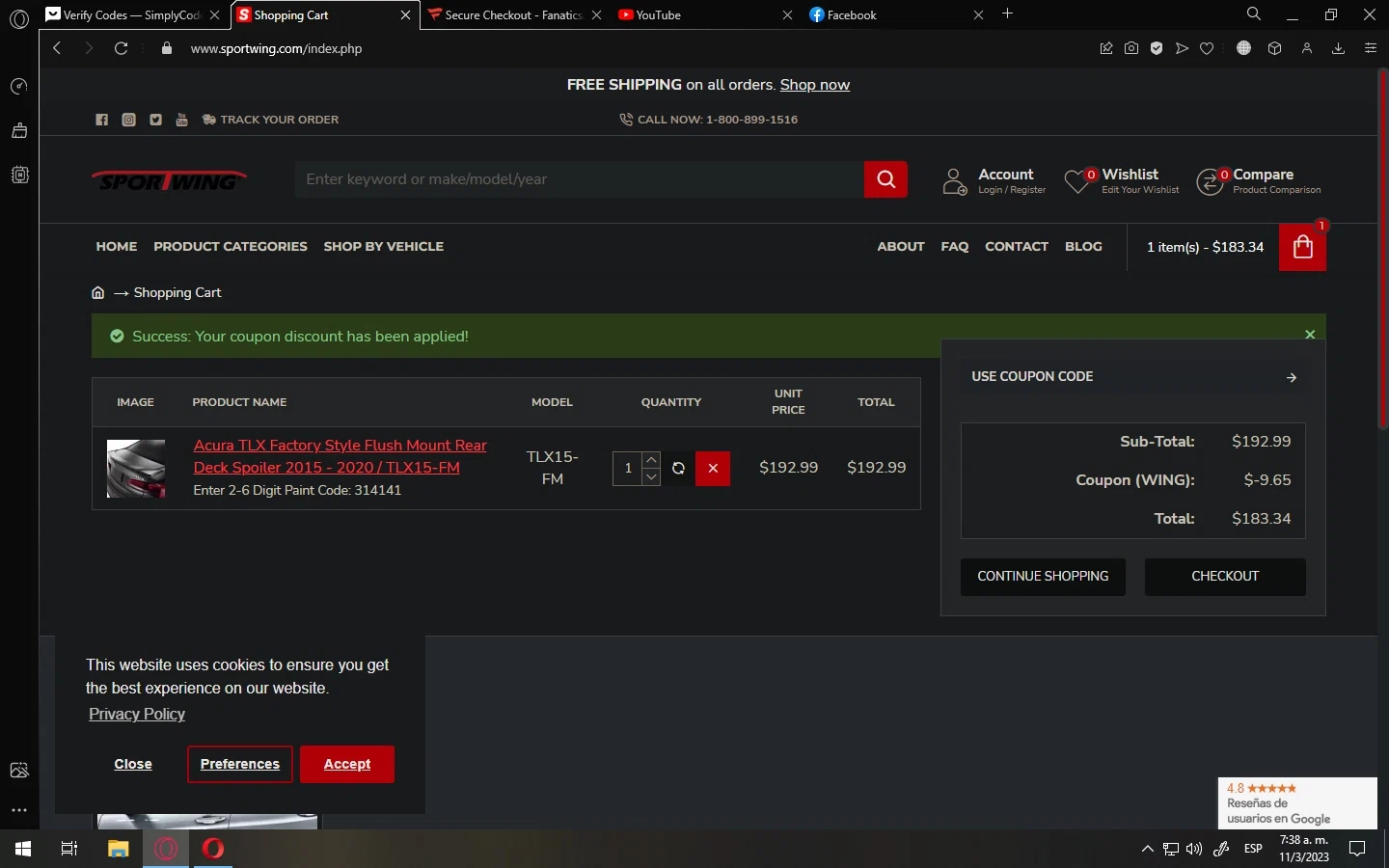Viewport: 1389px width, 868px height.
Task: Click the quantity update refresh icon
Action: click(x=678, y=468)
